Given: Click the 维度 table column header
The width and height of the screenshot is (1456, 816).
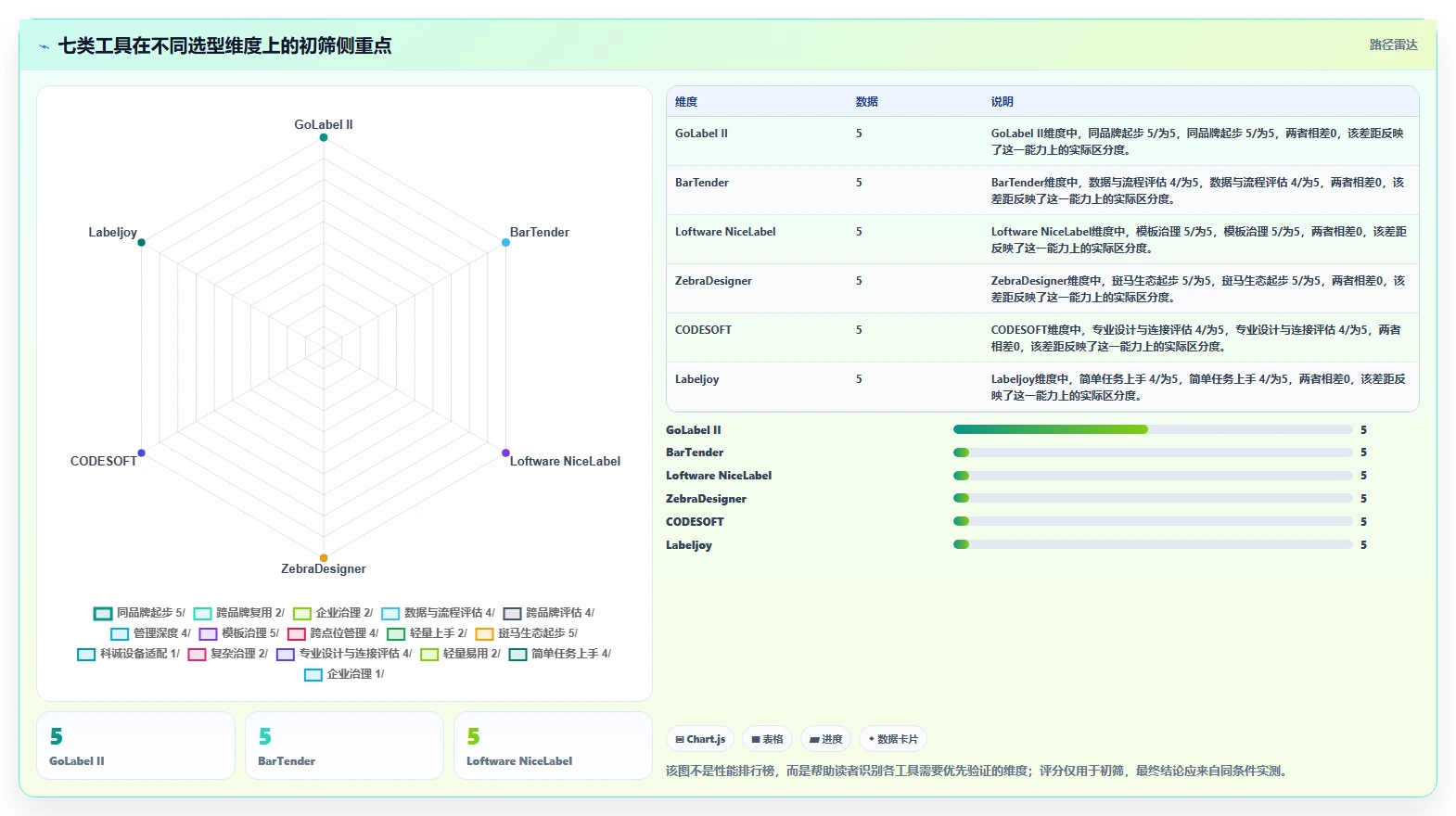Looking at the screenshot, I should [686, 102].
